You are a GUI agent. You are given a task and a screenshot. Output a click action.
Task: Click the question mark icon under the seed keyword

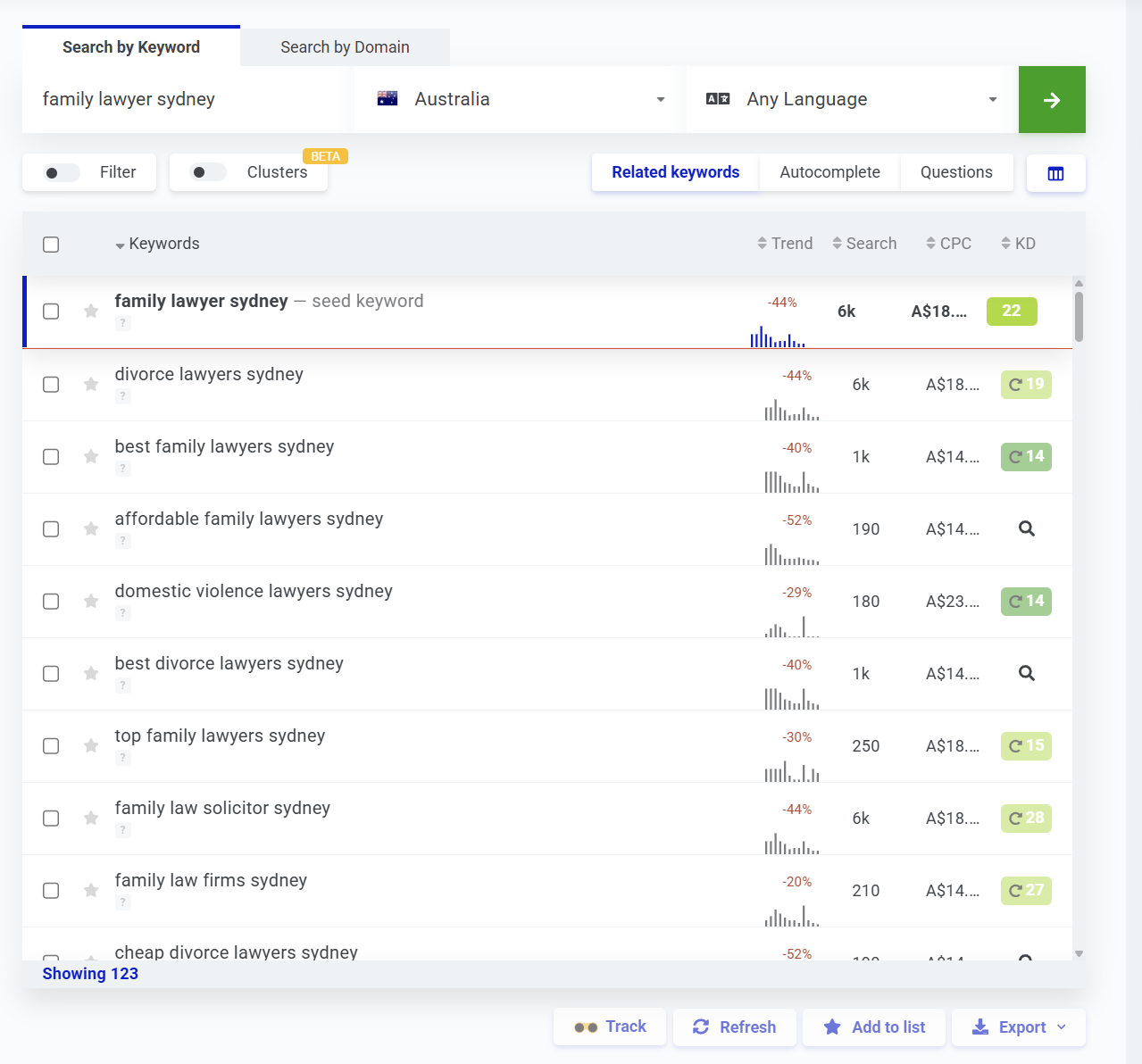coord(122,323)
